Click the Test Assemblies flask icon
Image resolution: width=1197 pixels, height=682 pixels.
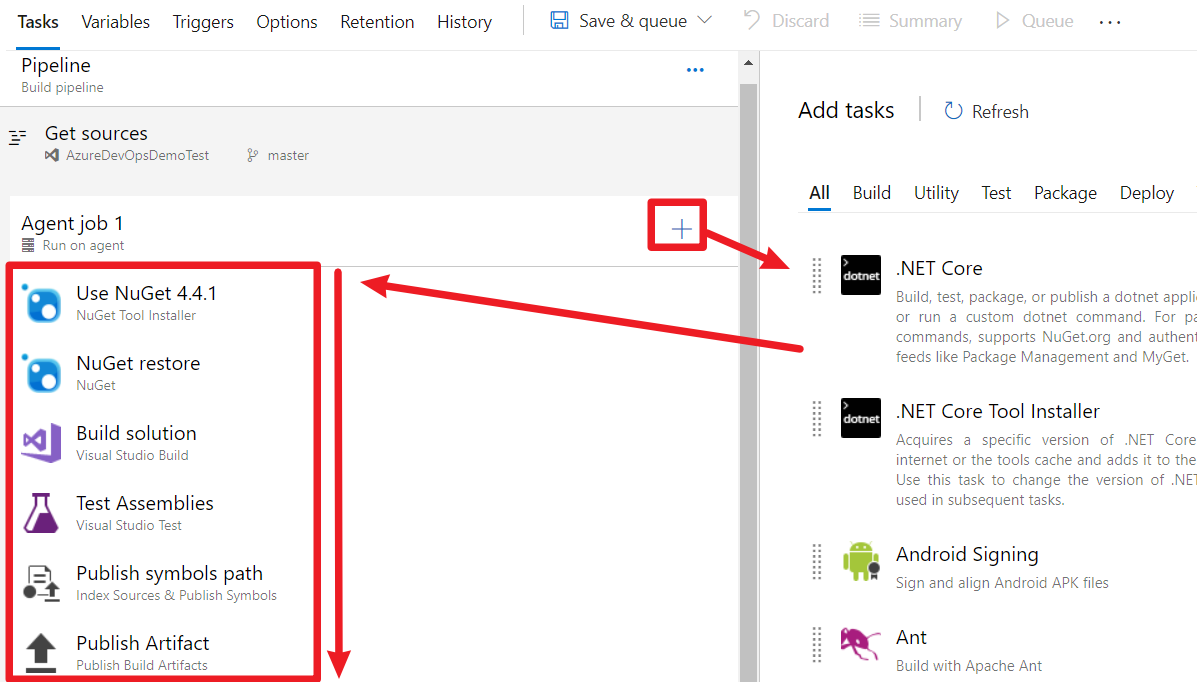[x=41, y=512]
